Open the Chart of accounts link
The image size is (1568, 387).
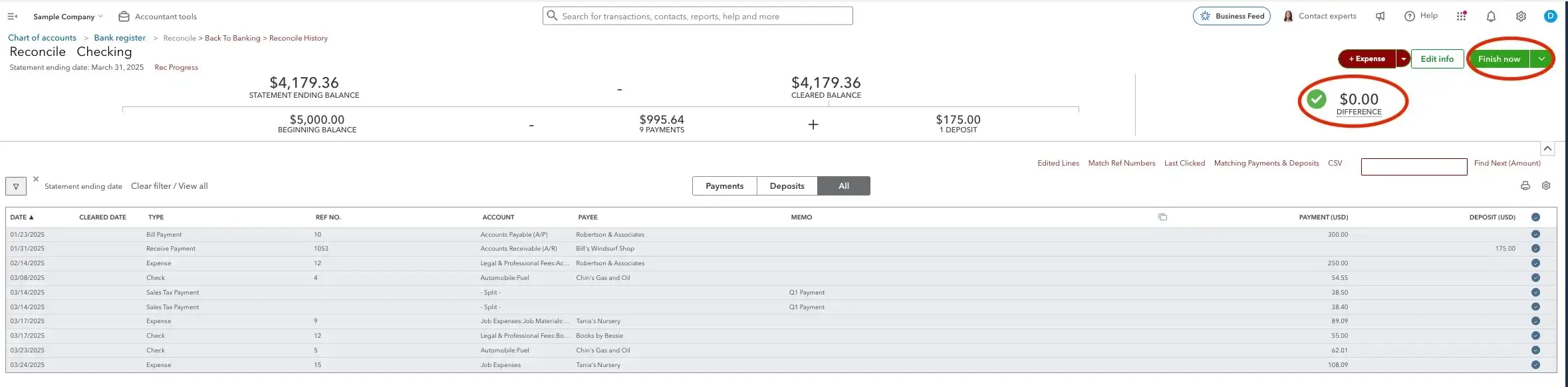tap(42, 38)
